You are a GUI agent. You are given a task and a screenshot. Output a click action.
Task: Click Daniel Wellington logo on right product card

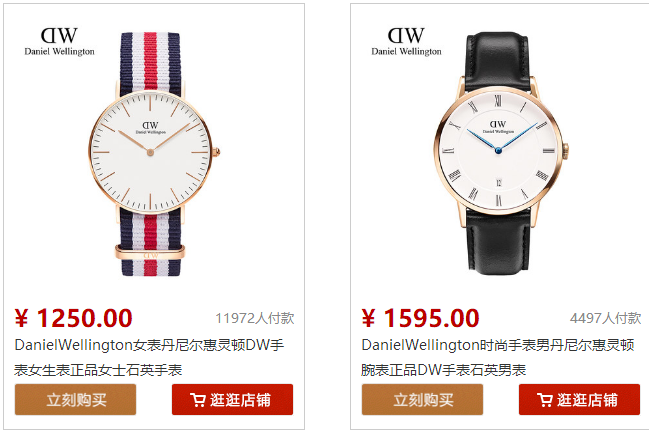(x=406, y=41)
